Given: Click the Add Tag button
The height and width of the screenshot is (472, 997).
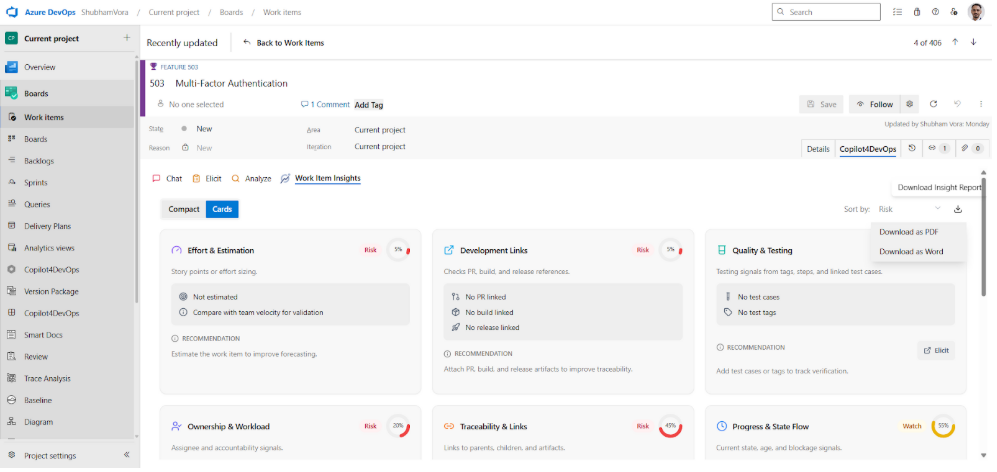Looking at the screenshot, I should point(369,105).
